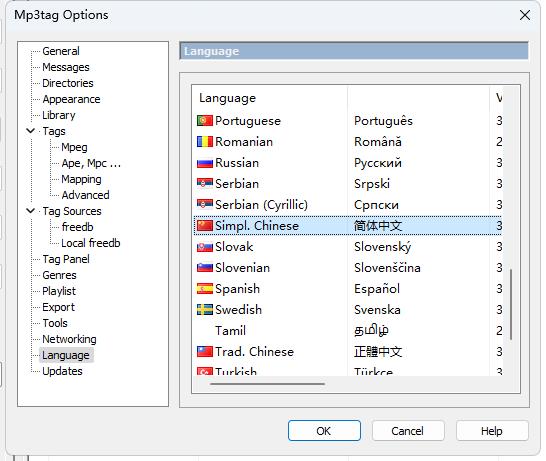Select the Tags tree entry
The image size is (546, 461).
coord(54,131)
